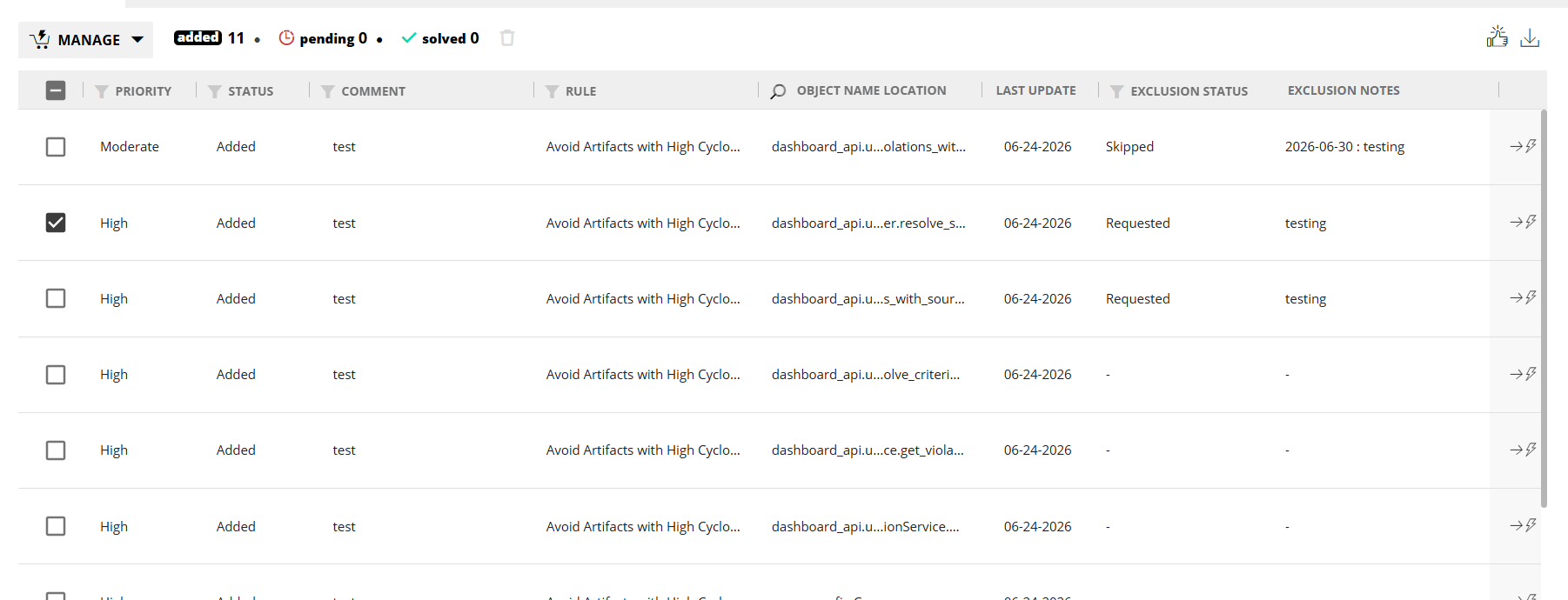Check the olve_criteri row checkbox

pos(56,375)
